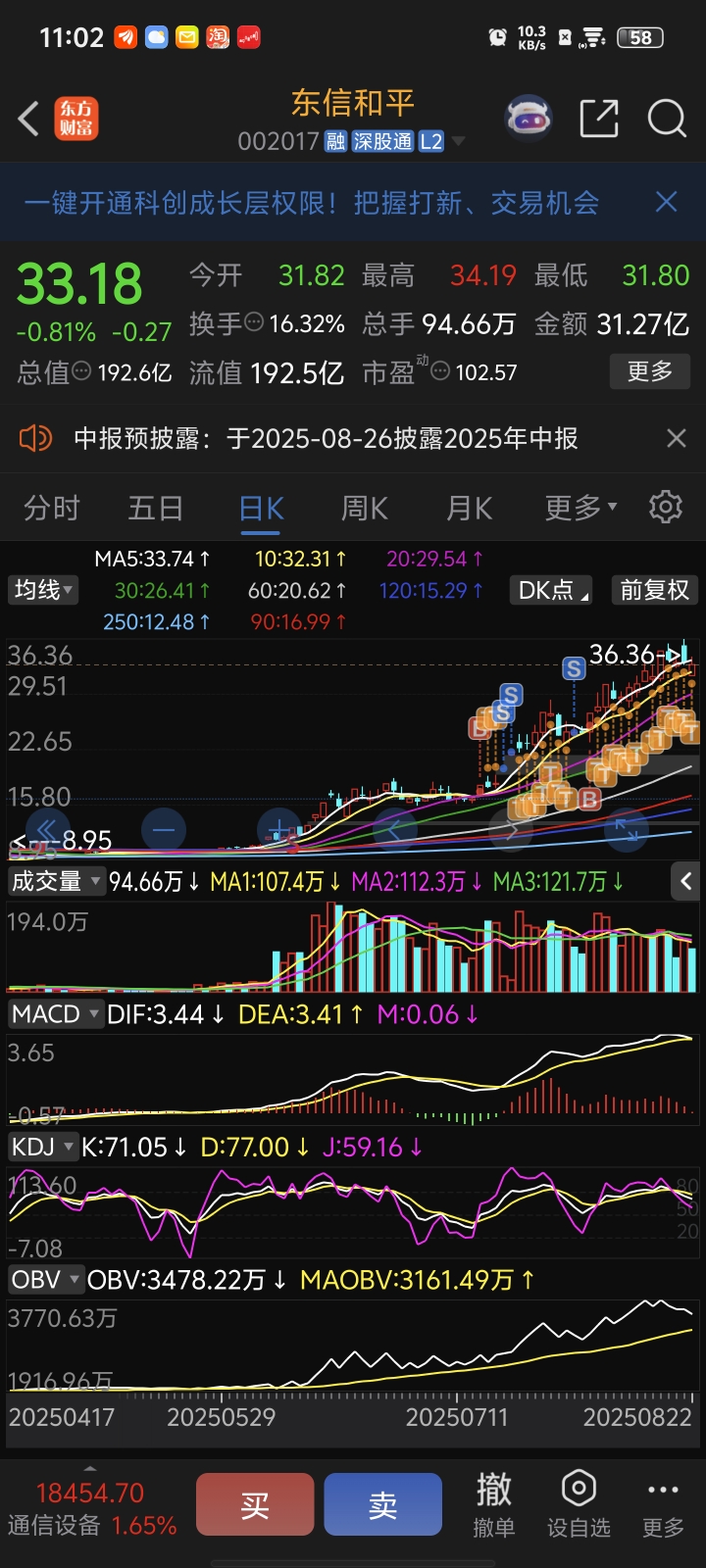Switch to 五日 tab
This screenshot has width=706, height=1568.
click(x=156, y=508)
